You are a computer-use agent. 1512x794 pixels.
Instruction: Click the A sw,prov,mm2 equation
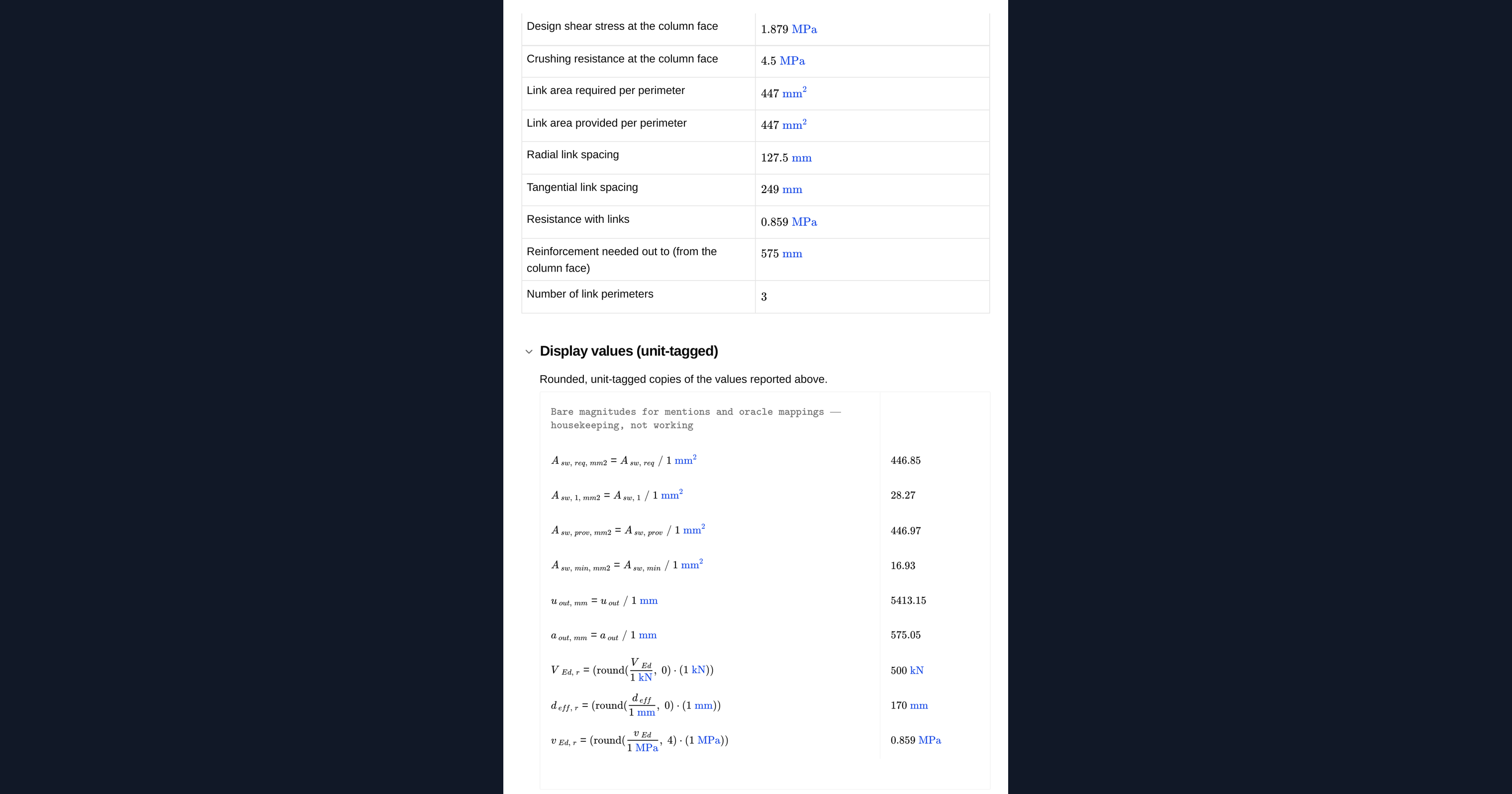[628, 530]
